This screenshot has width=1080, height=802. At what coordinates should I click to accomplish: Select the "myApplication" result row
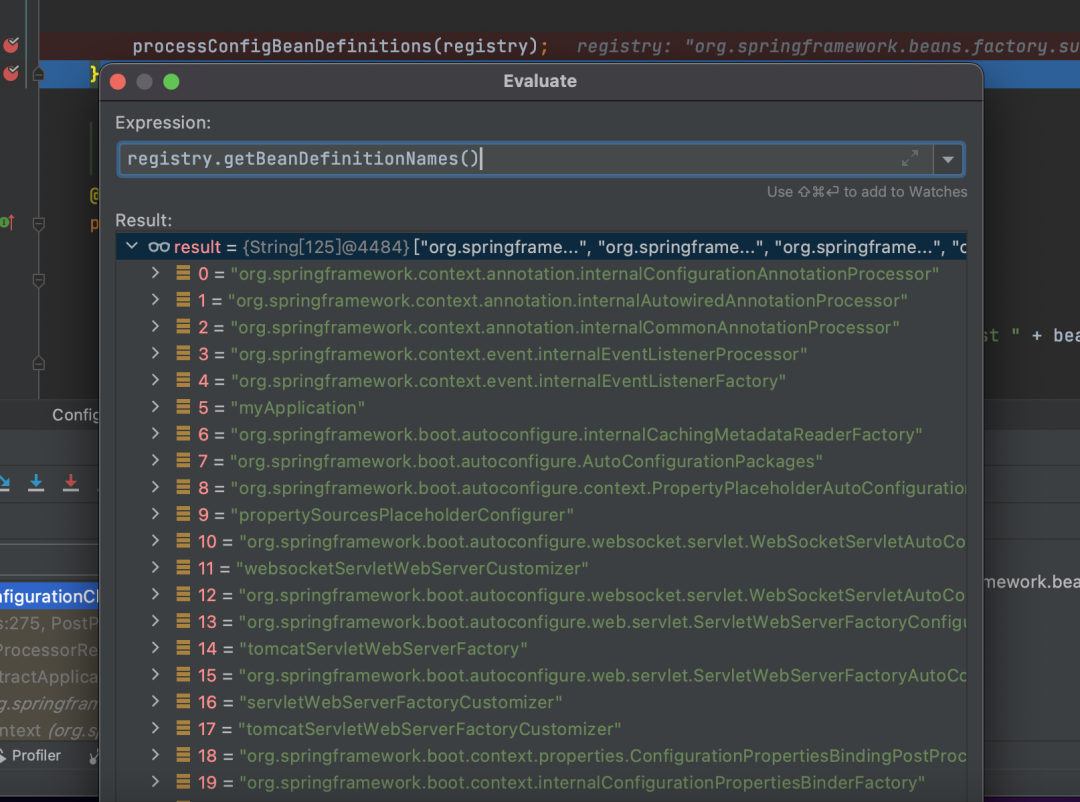[x=541, y=408]
